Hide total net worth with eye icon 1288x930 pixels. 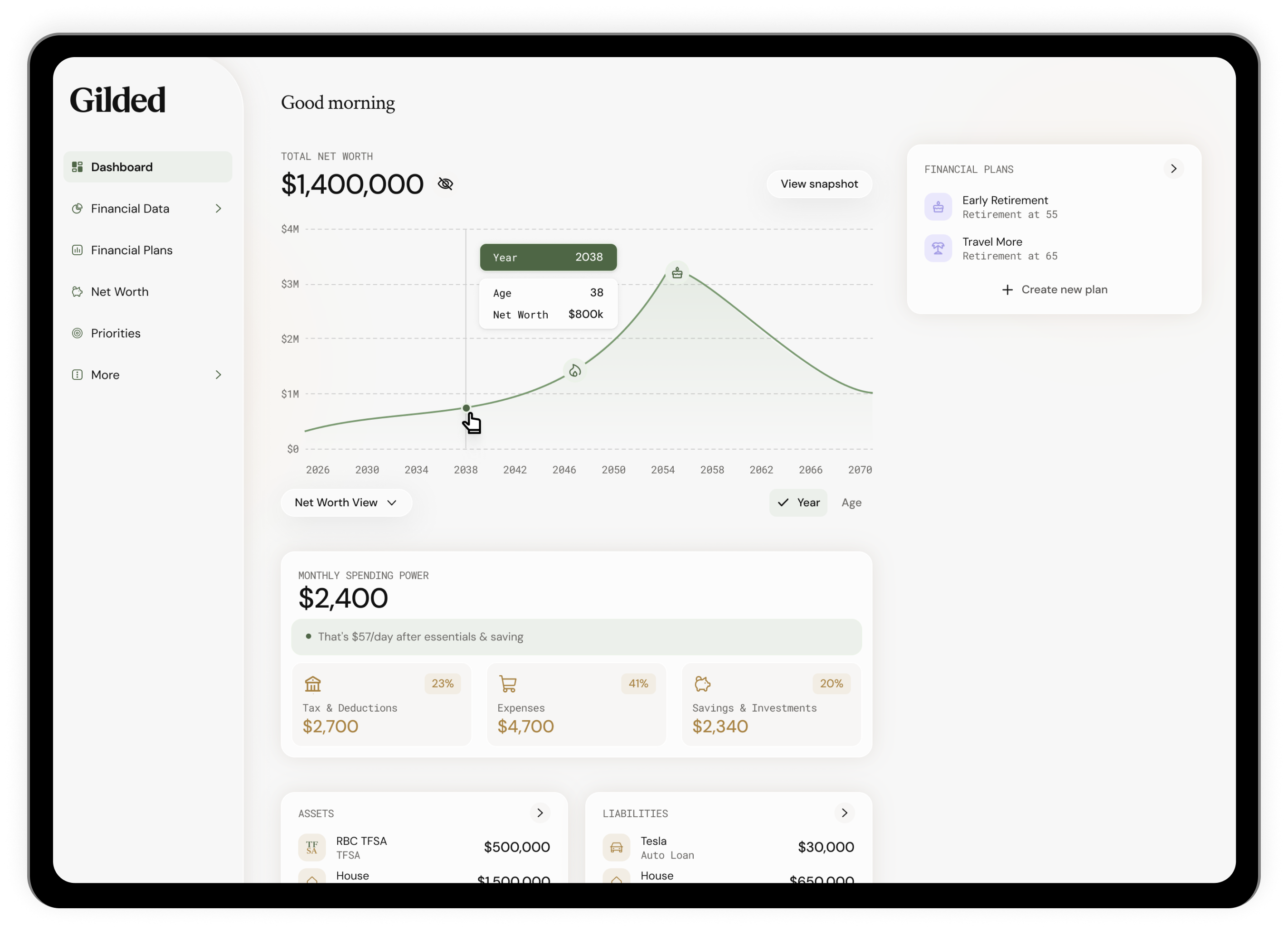(x=445, y=184)
